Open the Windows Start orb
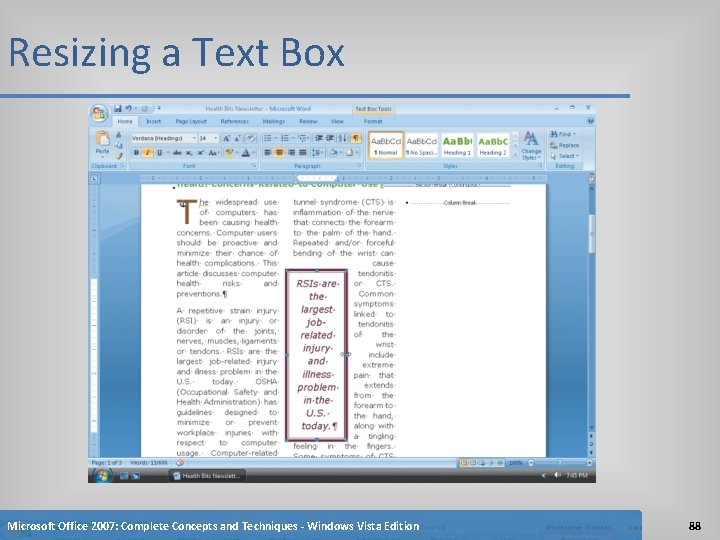 click(x=101, y=475)
